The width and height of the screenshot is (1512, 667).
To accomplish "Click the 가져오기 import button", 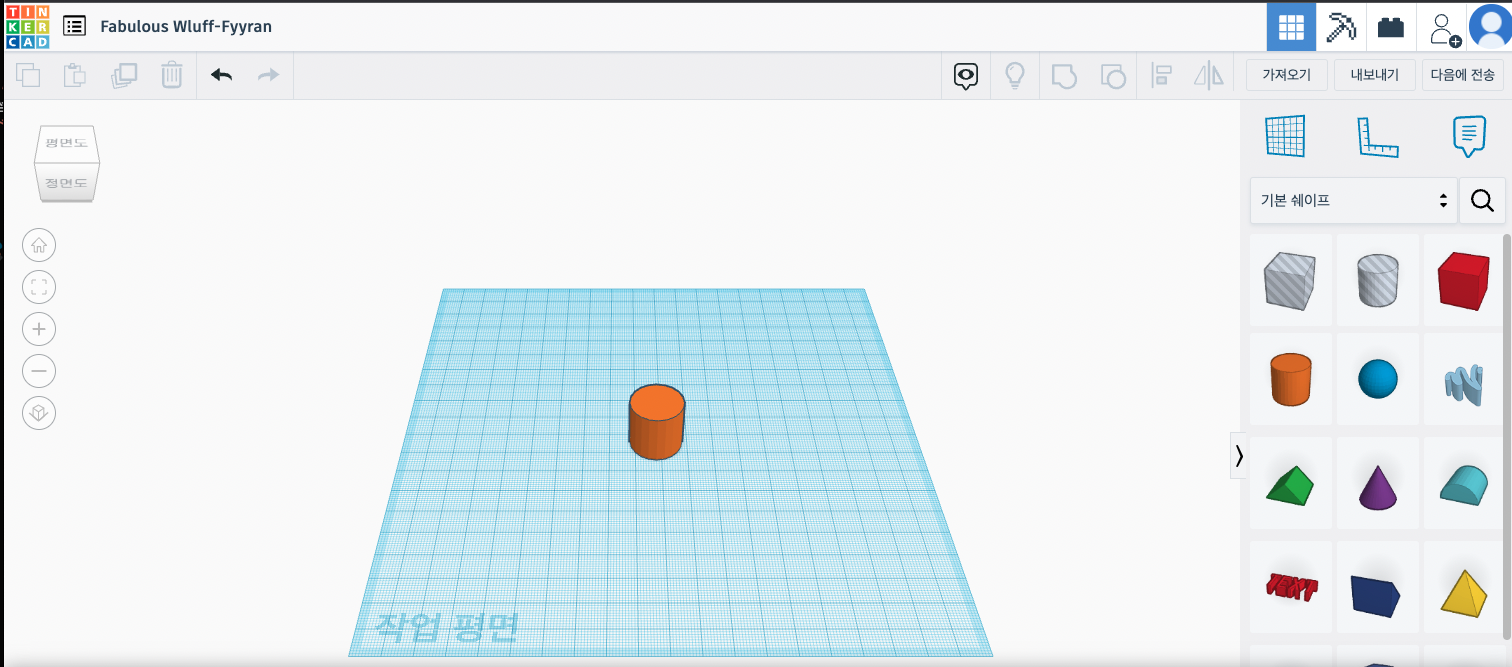I will (x=1286, y=75).
